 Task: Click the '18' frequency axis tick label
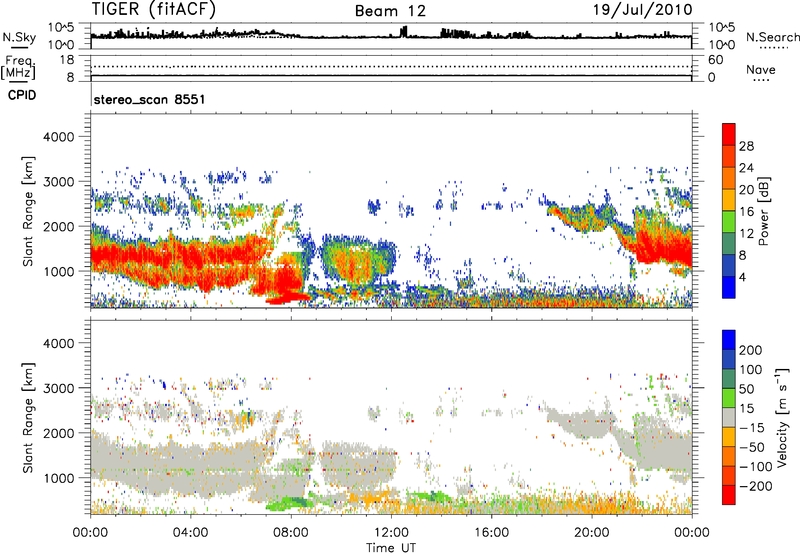(67, 60)
